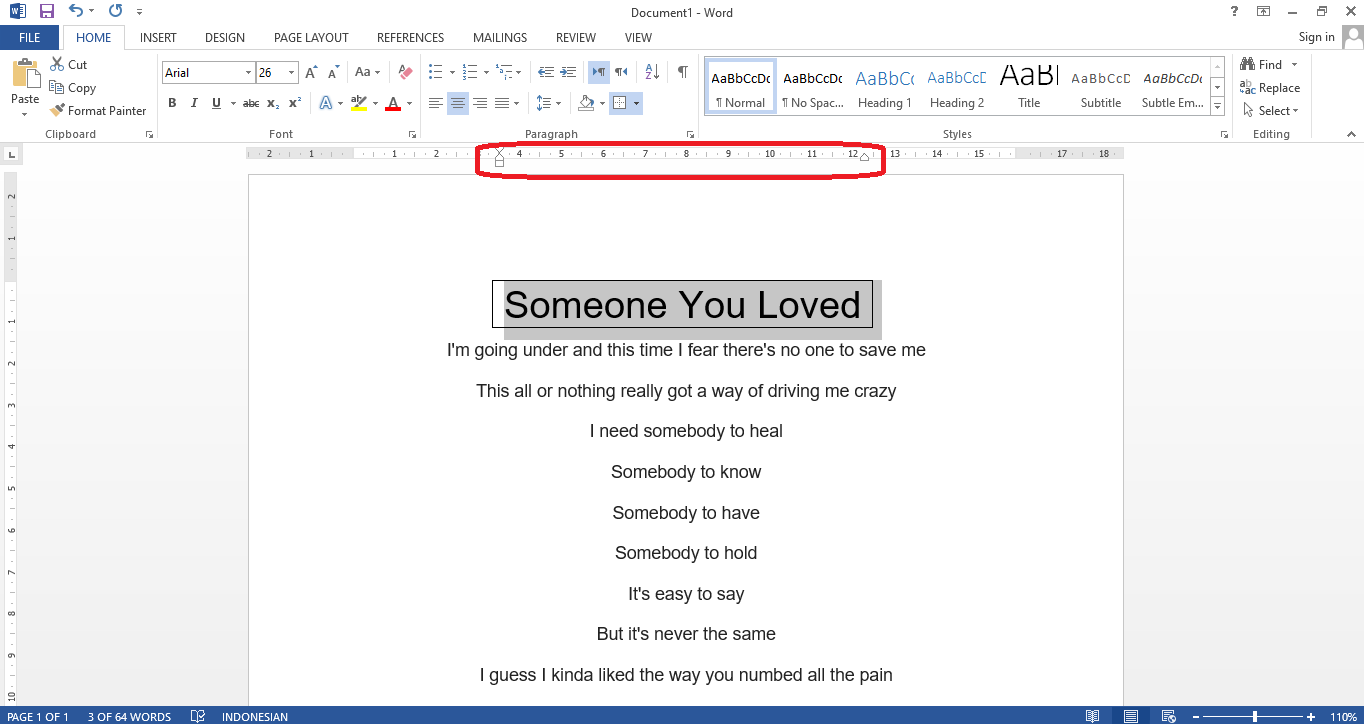Apply the Heading 2 style
Viewport: 1364px width, 724px height.
[957, 86]
